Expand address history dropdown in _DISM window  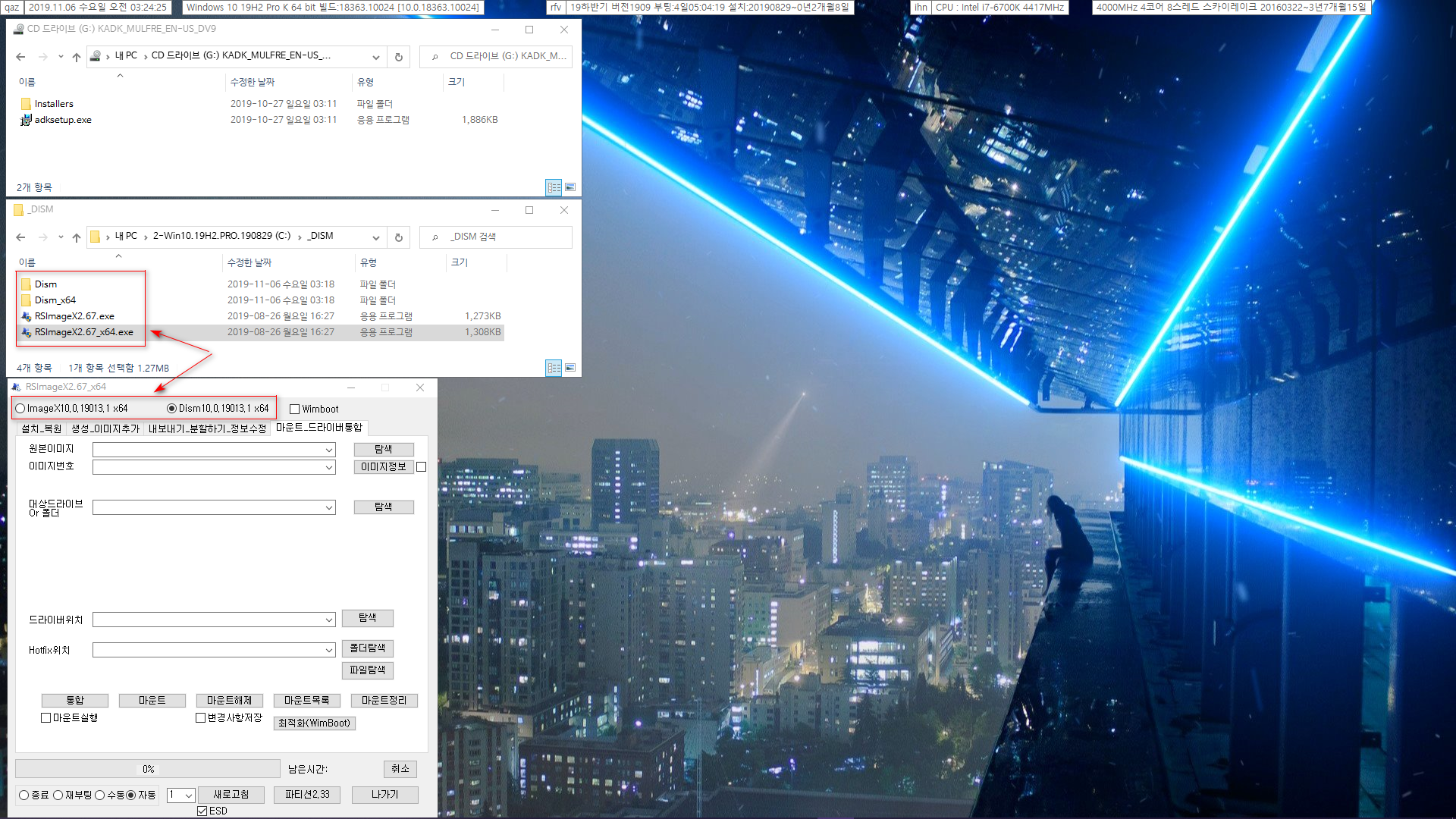(376, 237)
